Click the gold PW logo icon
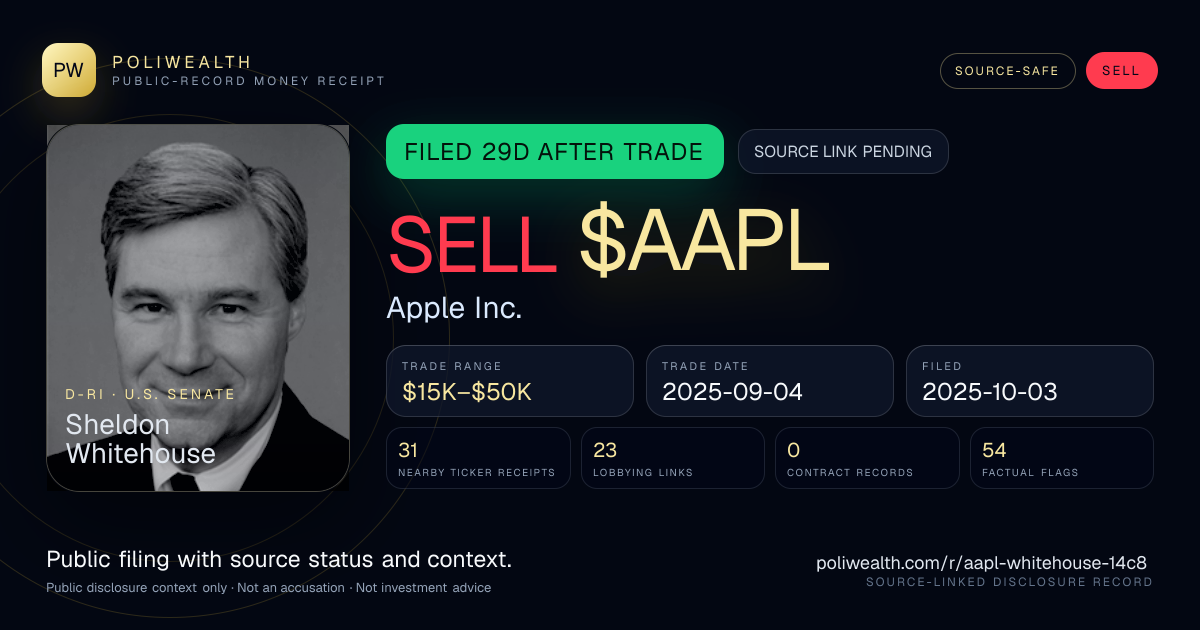The width and height of the screenshot is (1200, 630). coord(69,70)
